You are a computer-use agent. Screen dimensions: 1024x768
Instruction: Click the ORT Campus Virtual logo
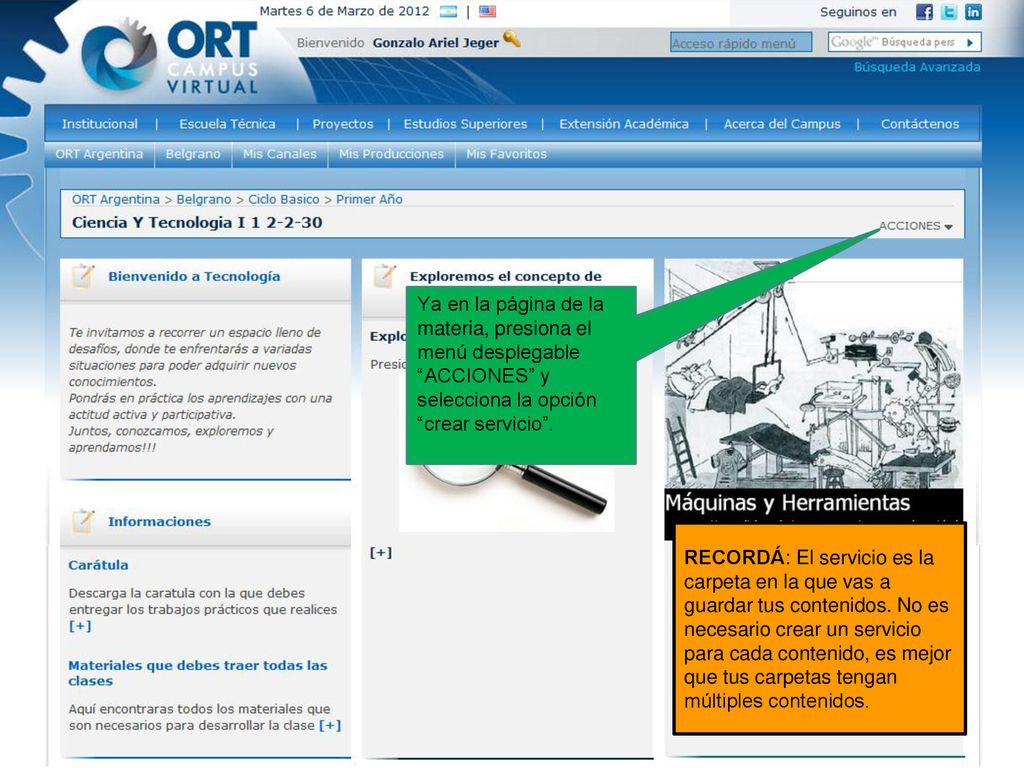pyautogui.click(x=171, y=57)
